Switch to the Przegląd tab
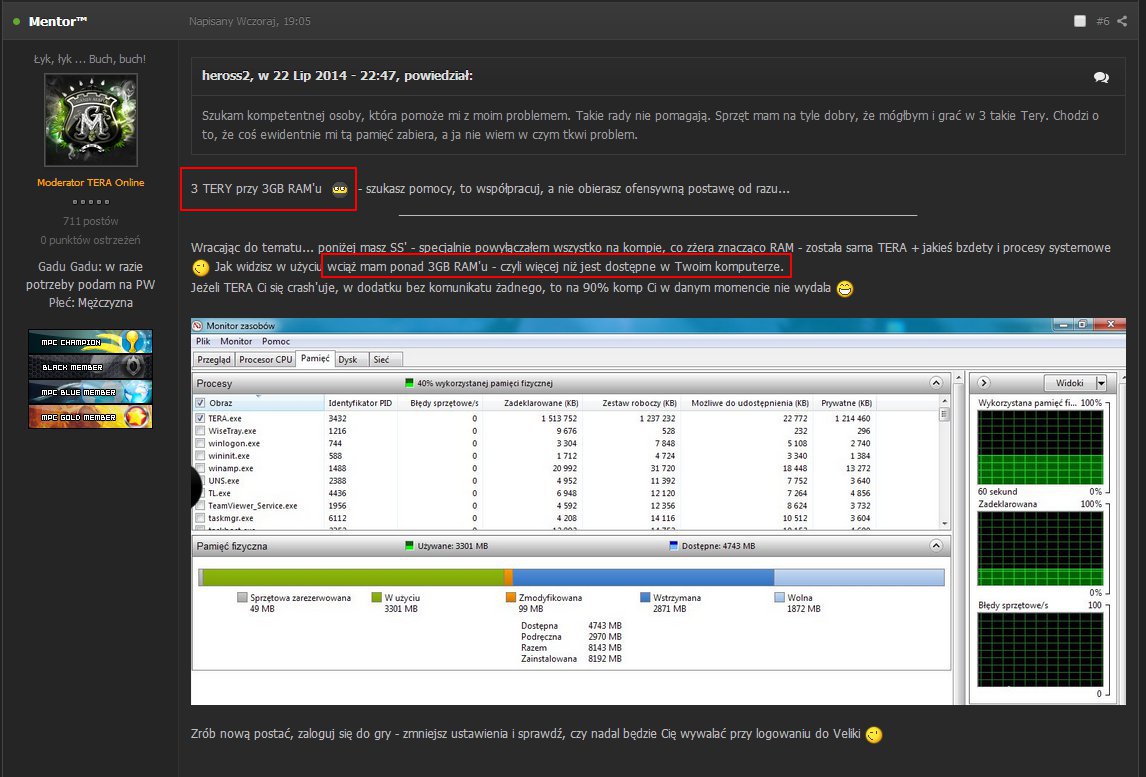This screenshot has width=1146, height=777. pos(213,360)
